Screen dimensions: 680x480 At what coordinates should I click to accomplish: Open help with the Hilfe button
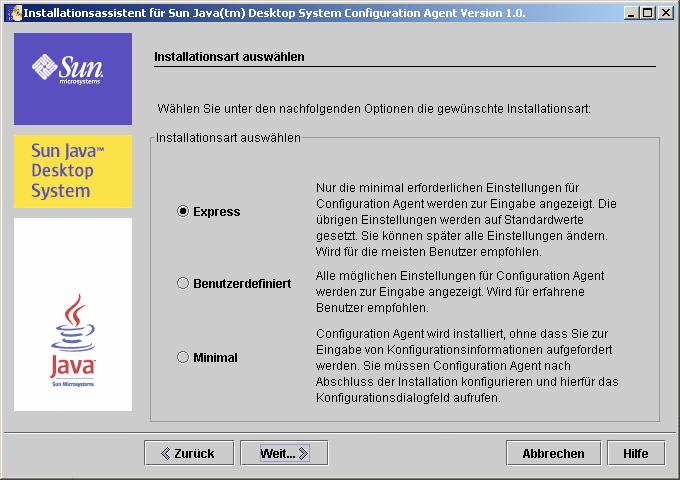point(636,454)
